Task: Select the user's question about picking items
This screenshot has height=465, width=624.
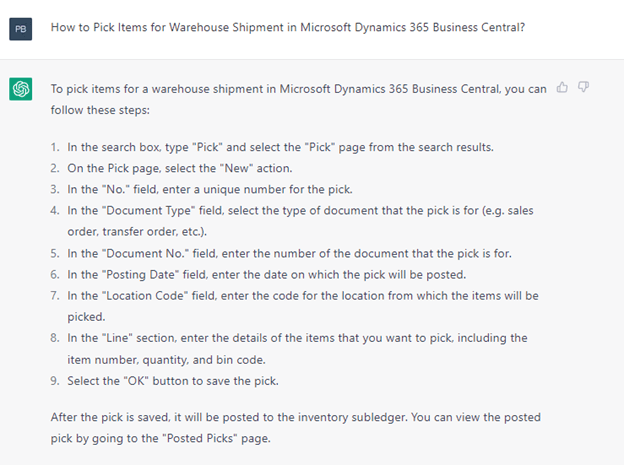Action: (288, 27)
